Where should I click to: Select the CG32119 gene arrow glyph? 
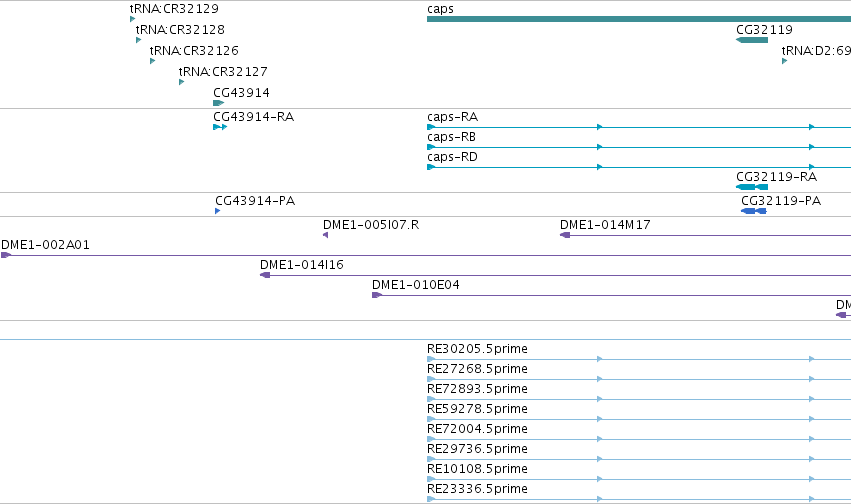pos(752,40)
